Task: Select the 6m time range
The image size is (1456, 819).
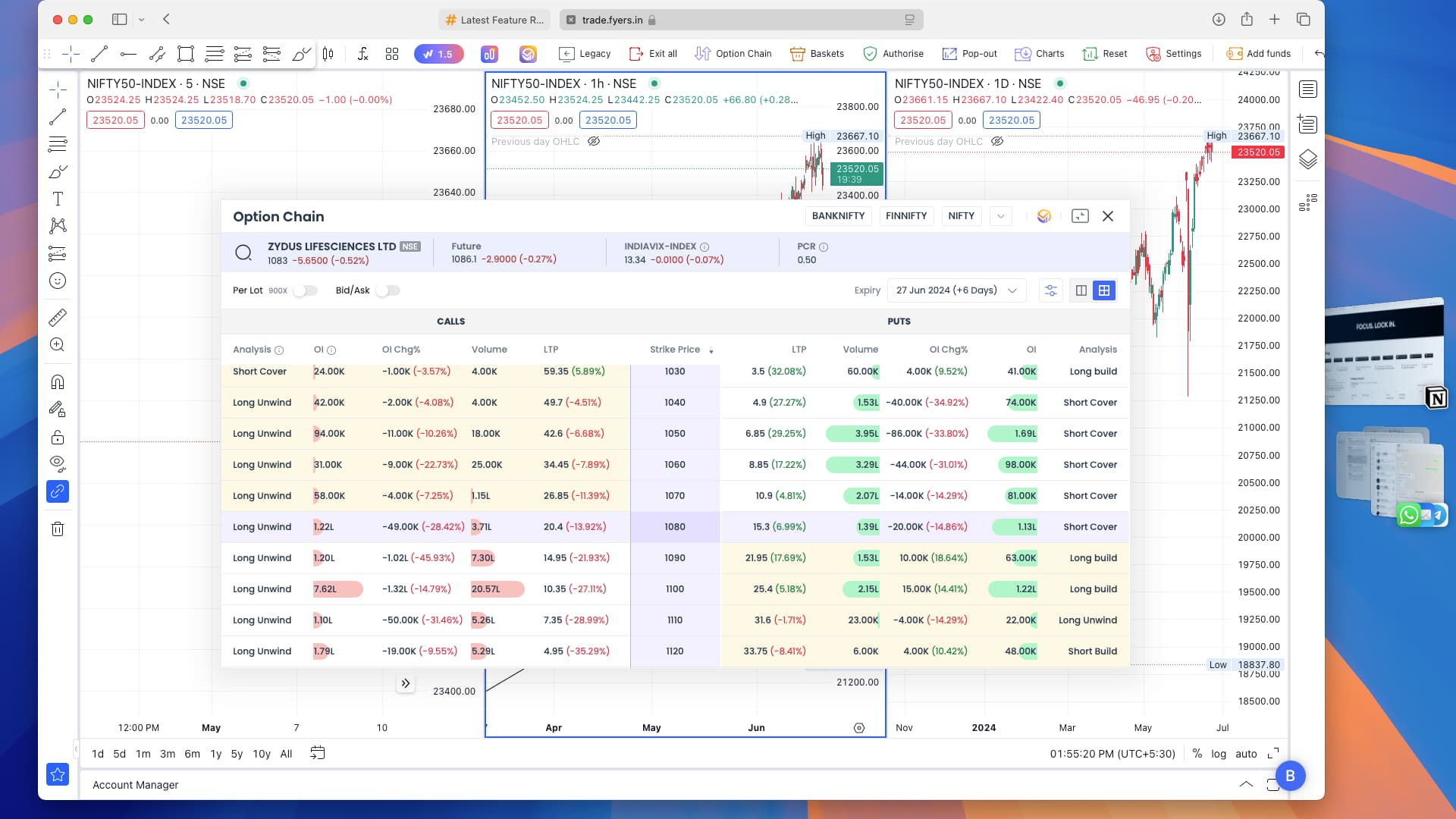Action: click(x=193, y=754)
